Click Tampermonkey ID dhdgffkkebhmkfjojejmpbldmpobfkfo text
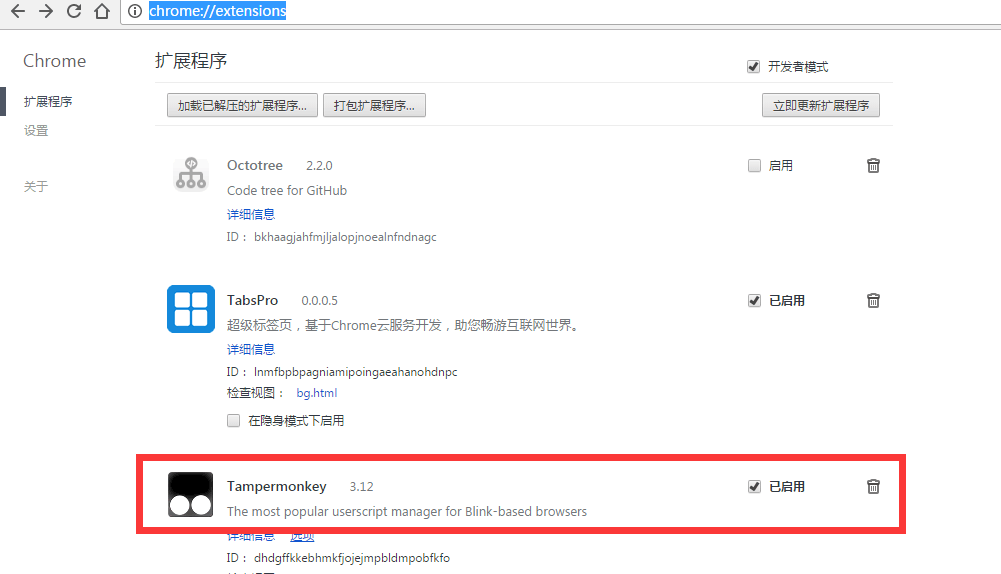 (x=352, y=558)
